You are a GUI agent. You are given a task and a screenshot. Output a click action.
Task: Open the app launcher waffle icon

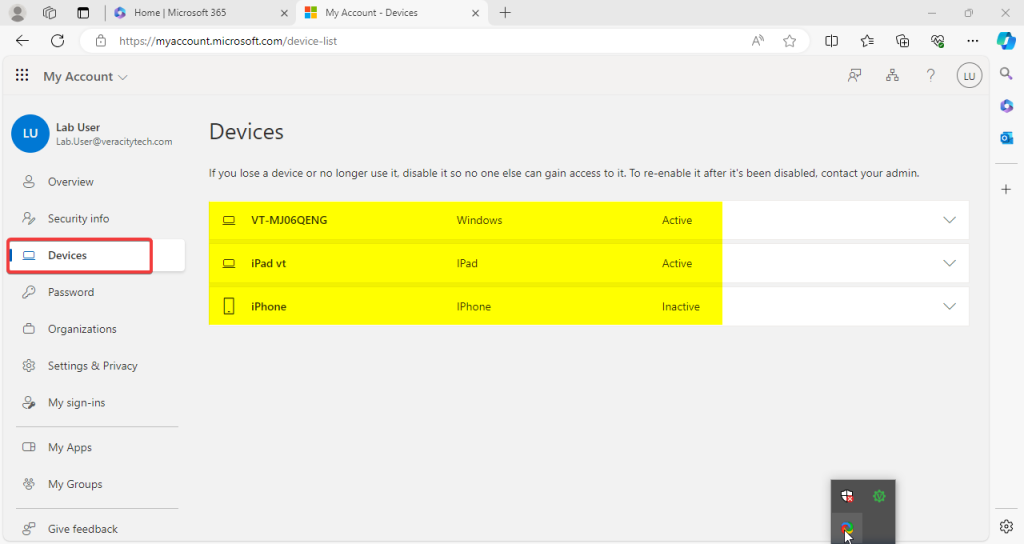coord(22,76)
